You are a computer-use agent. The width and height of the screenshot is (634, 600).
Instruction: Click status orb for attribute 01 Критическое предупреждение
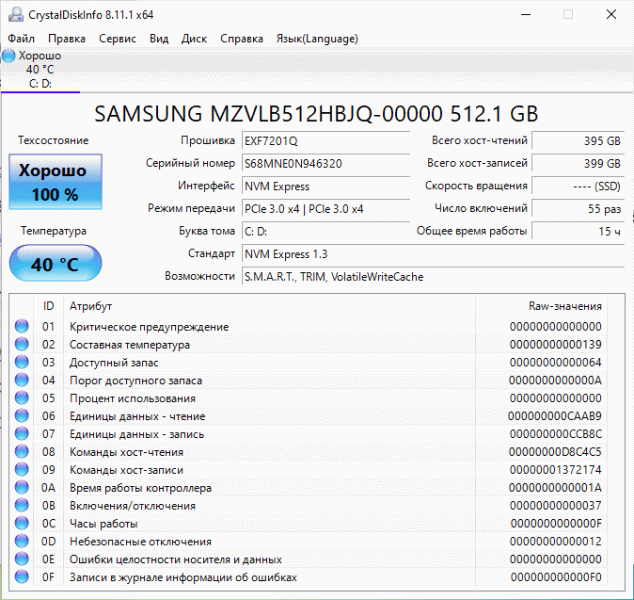point(21,326)
